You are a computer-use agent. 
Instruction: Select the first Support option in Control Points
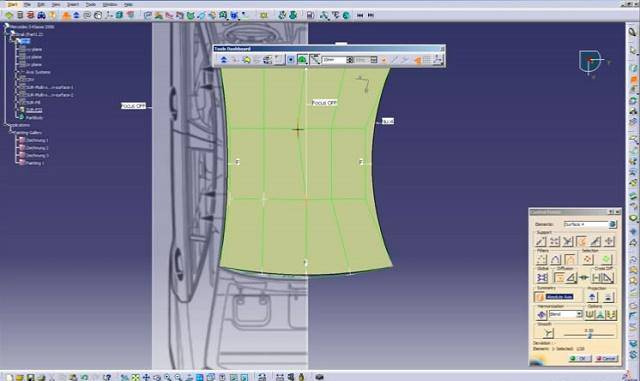pyautogui.click(x=541, y=241)
